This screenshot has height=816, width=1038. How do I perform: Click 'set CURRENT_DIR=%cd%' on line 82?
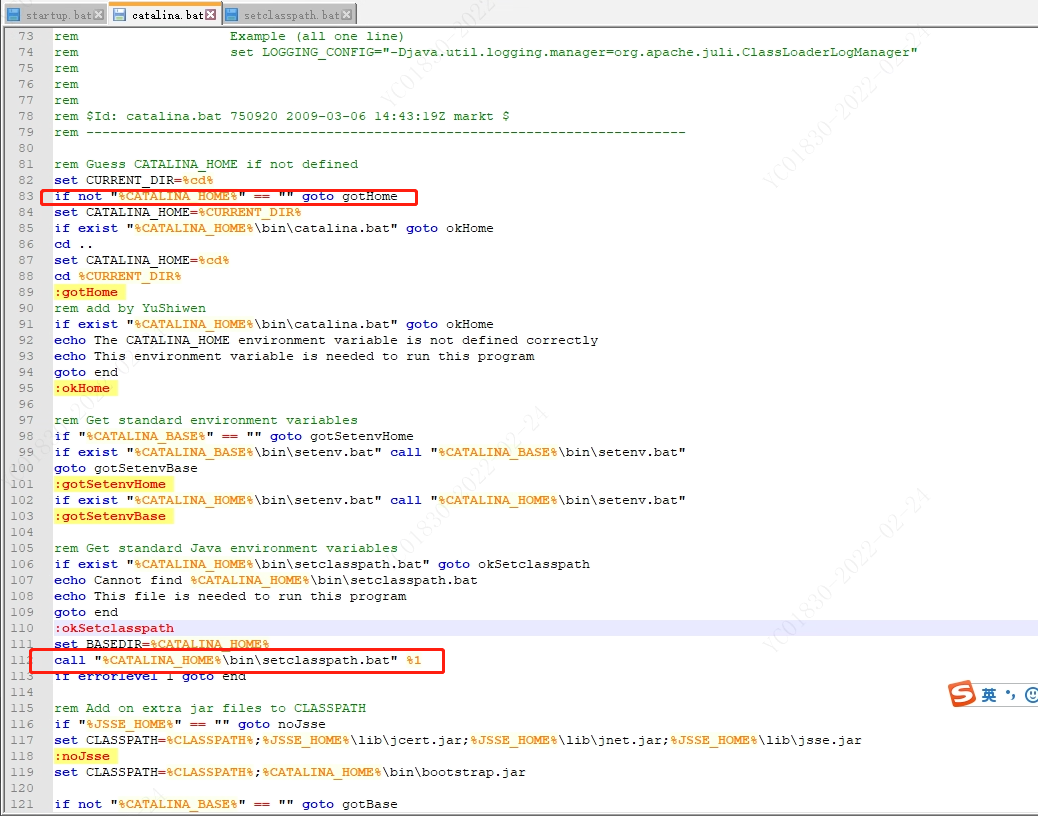point(134,180)
